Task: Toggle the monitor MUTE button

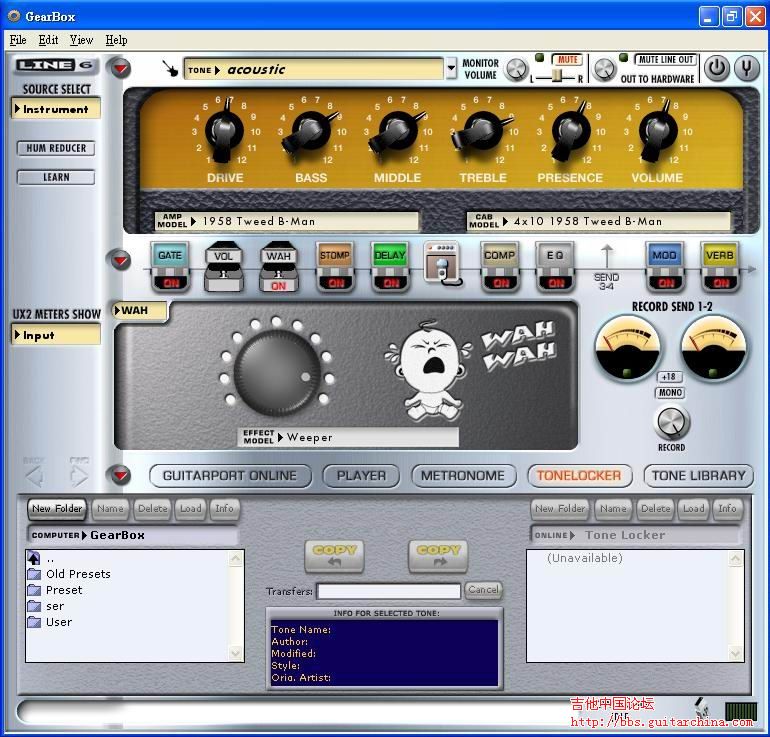Action: coord(567,60)
